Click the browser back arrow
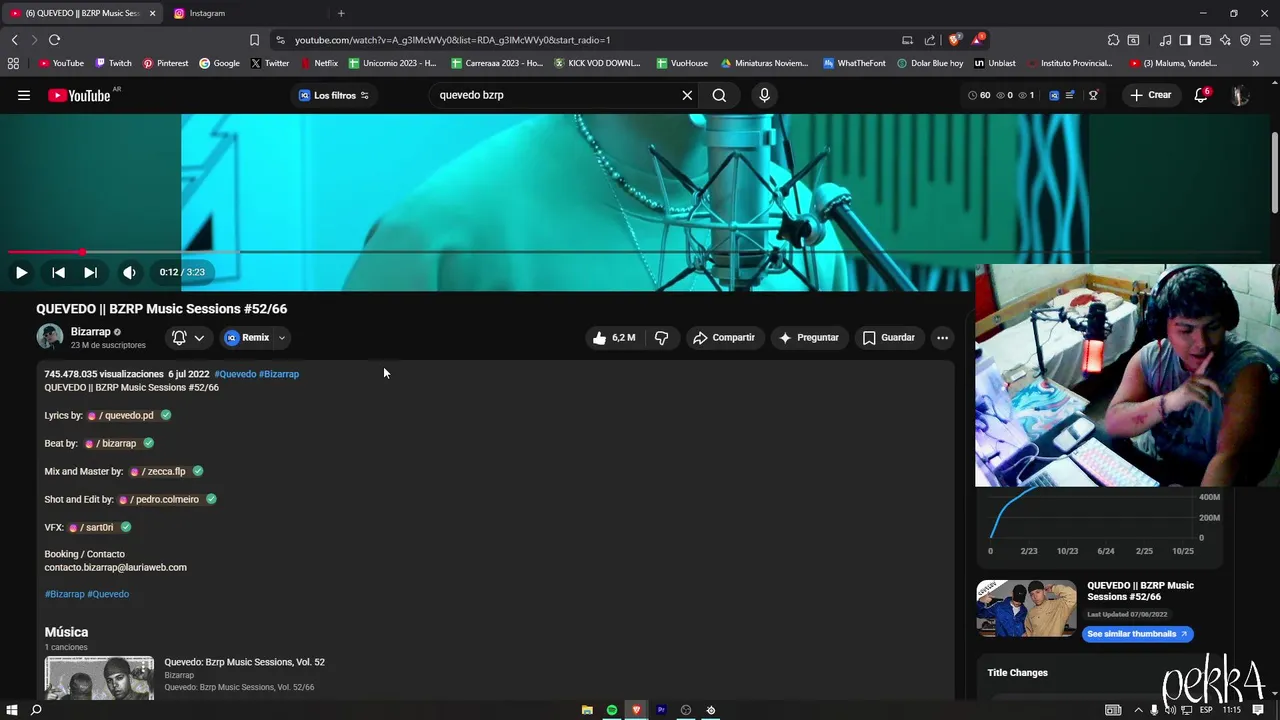Image resolution: width=1280 pixels, height=720 pixels. pos(14,40)
